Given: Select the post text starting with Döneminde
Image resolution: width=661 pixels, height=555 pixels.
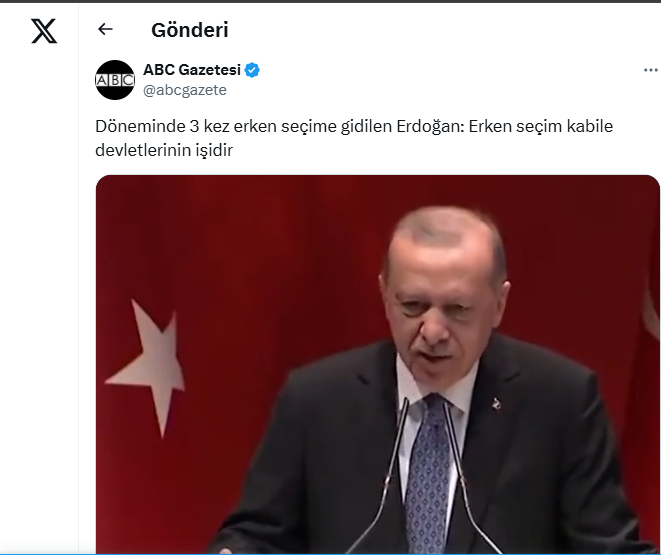Looking at the screenshot, I should tap(354, 138).
